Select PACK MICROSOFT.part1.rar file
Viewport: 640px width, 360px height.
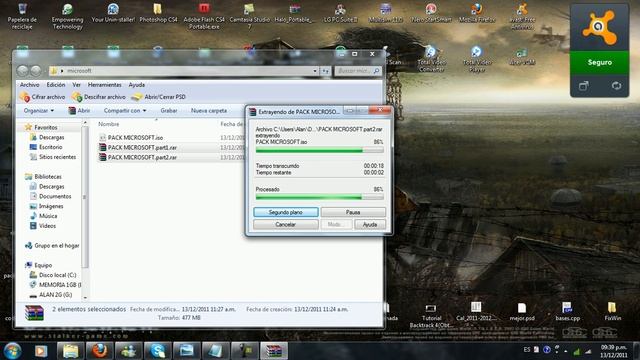(142, 147)
